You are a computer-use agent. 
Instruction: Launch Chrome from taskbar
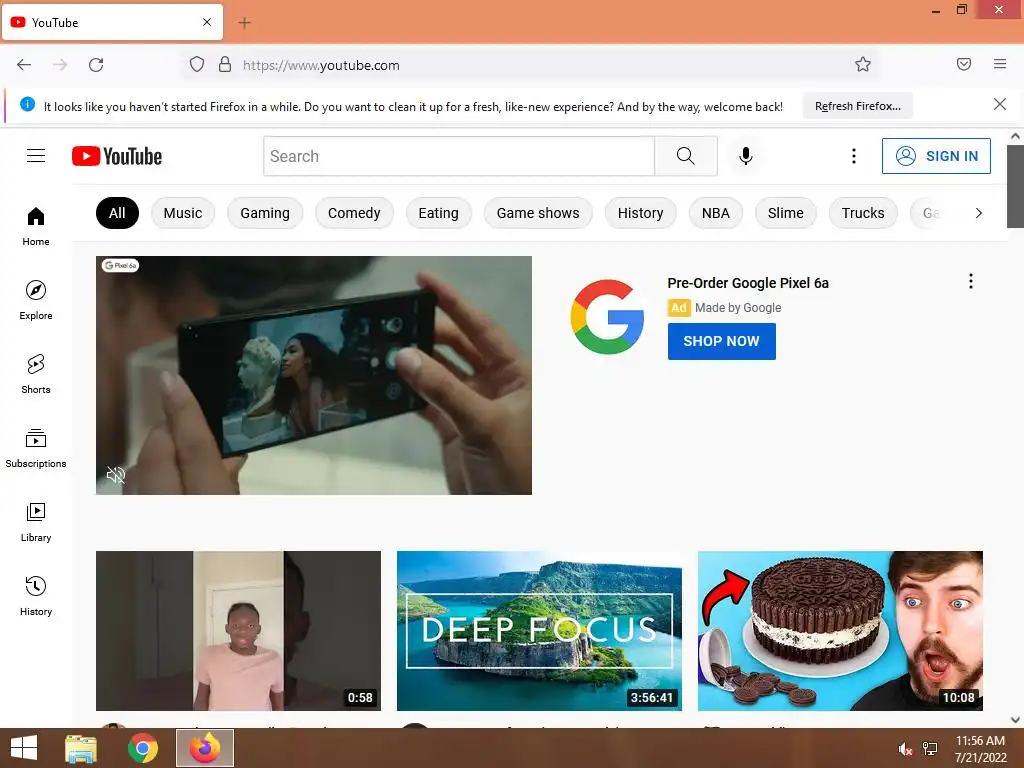(143, 748)
